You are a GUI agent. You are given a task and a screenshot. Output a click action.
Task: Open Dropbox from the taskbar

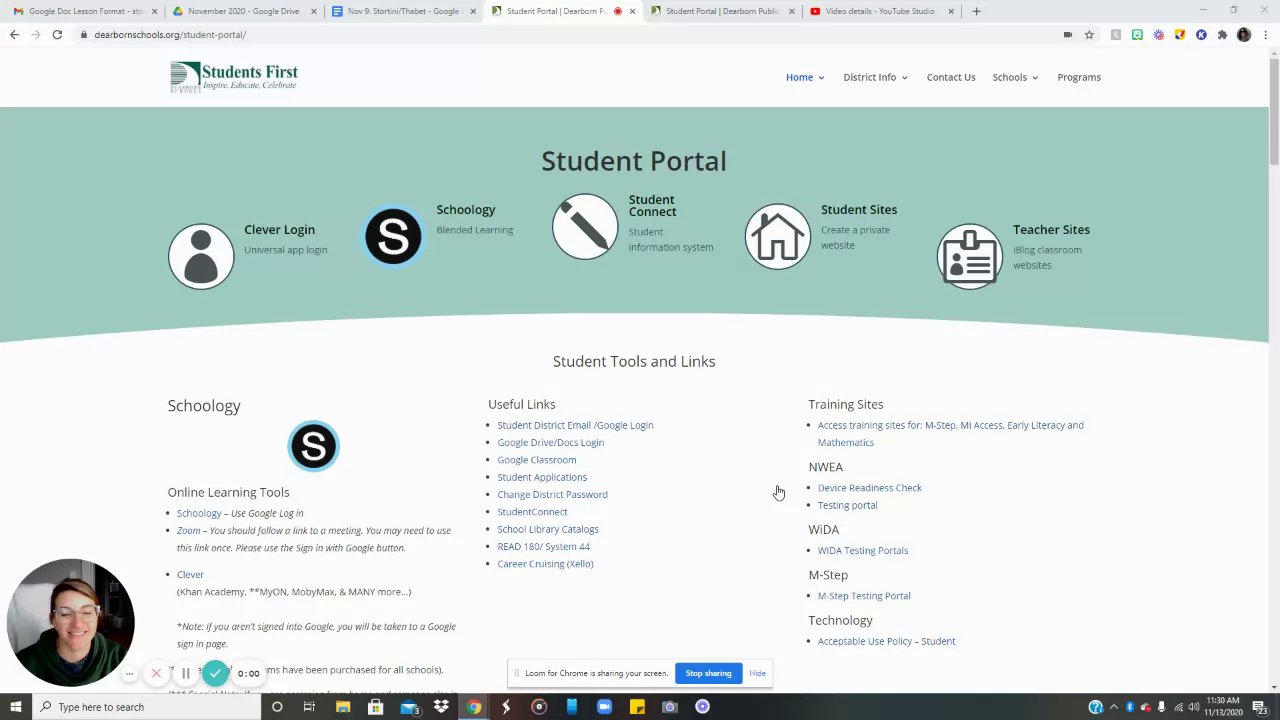point(441,707)
